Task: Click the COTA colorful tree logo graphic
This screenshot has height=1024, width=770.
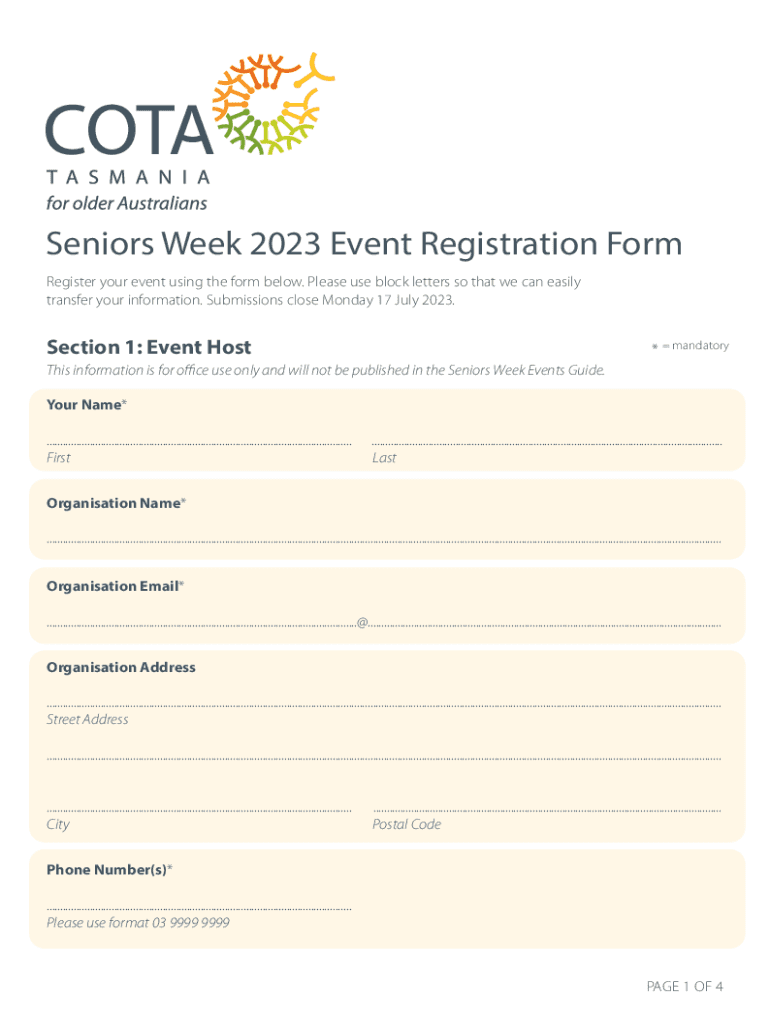Action: pos(273,105)
